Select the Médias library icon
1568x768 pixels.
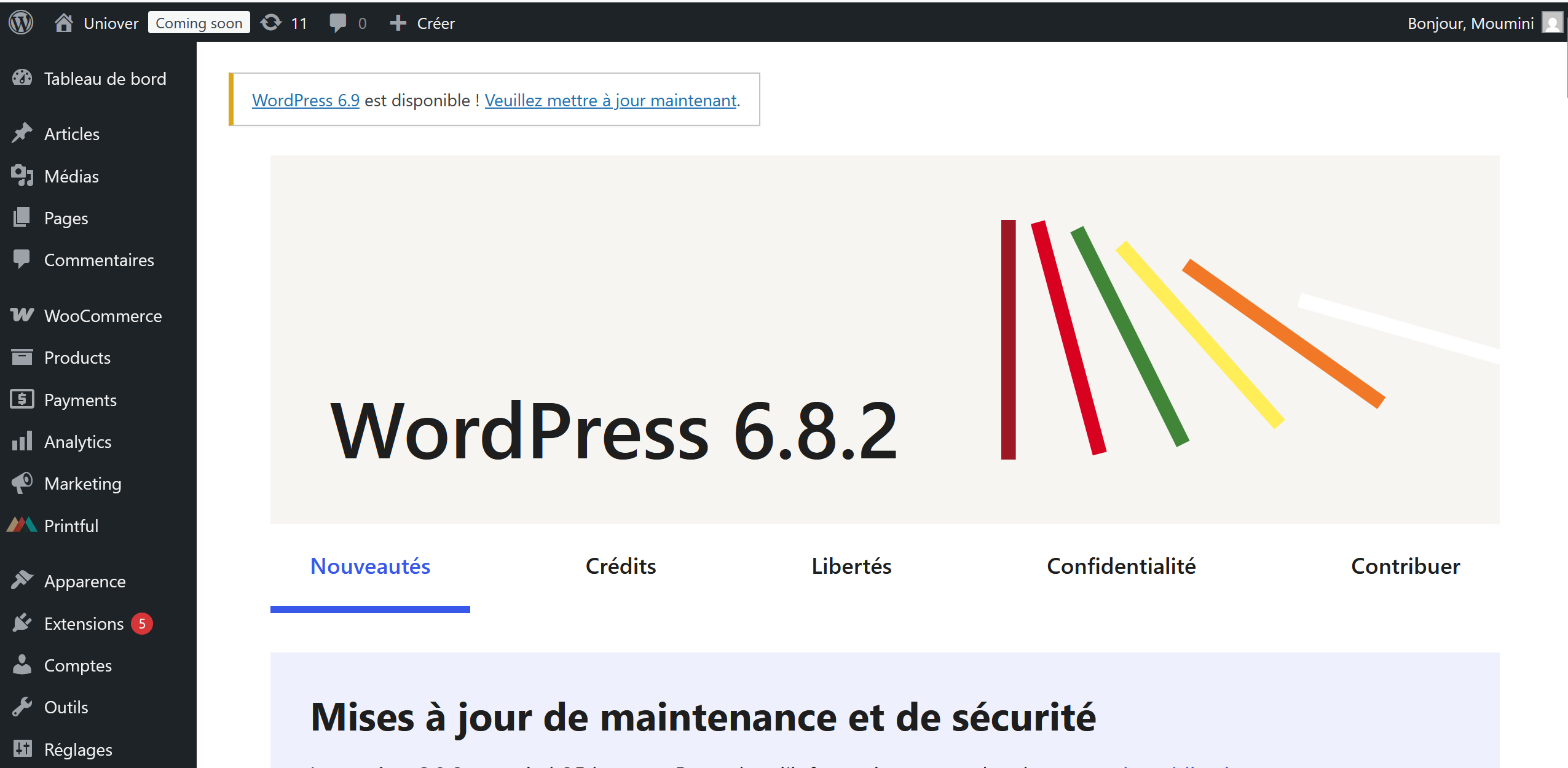(x=22, y=176)
